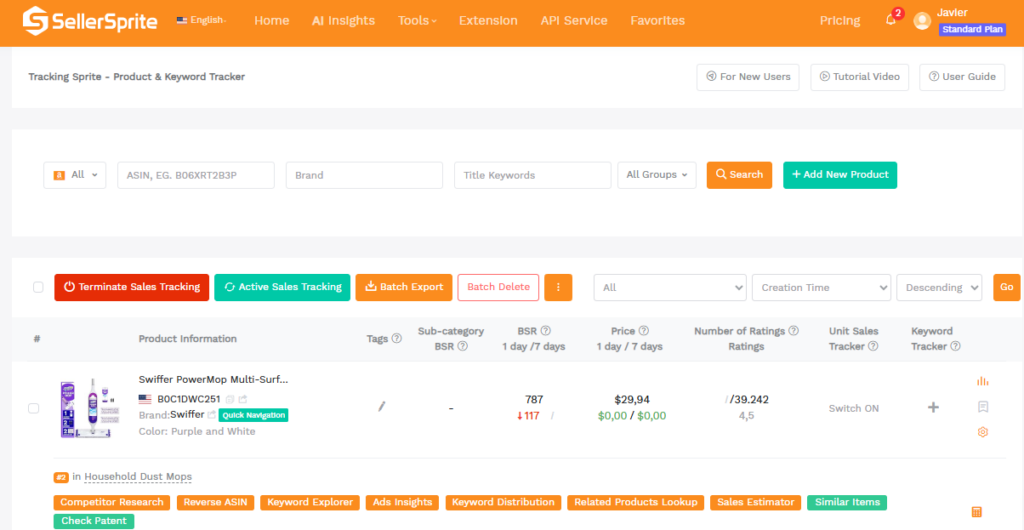Open the bar chart icon for Swiffer row
This screenshot has width=1024, height=530.
tap(982, 381)
